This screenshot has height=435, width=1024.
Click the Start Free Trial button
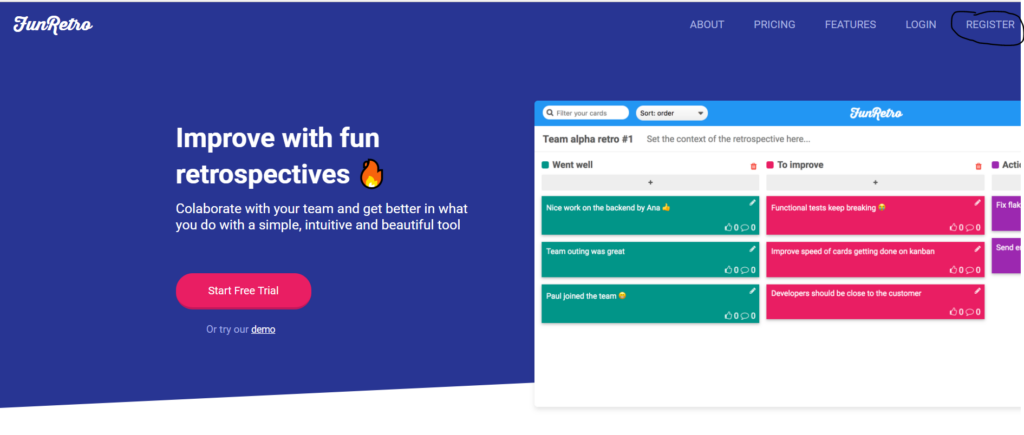click(243, 291)
